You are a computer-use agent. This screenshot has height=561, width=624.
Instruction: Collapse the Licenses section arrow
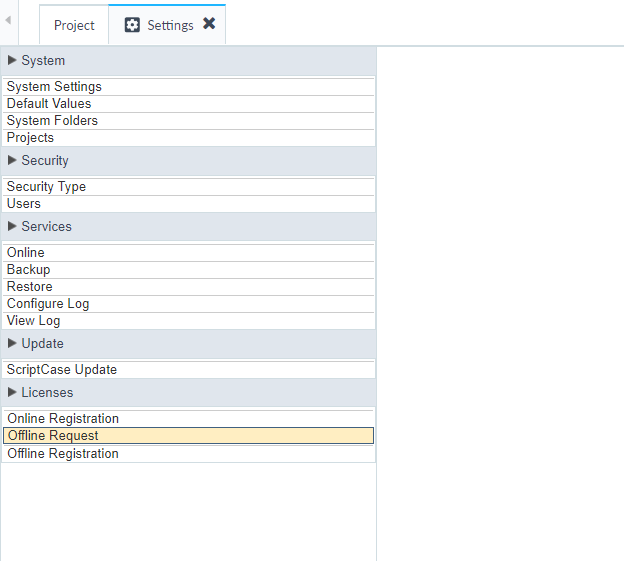(12, 392)
